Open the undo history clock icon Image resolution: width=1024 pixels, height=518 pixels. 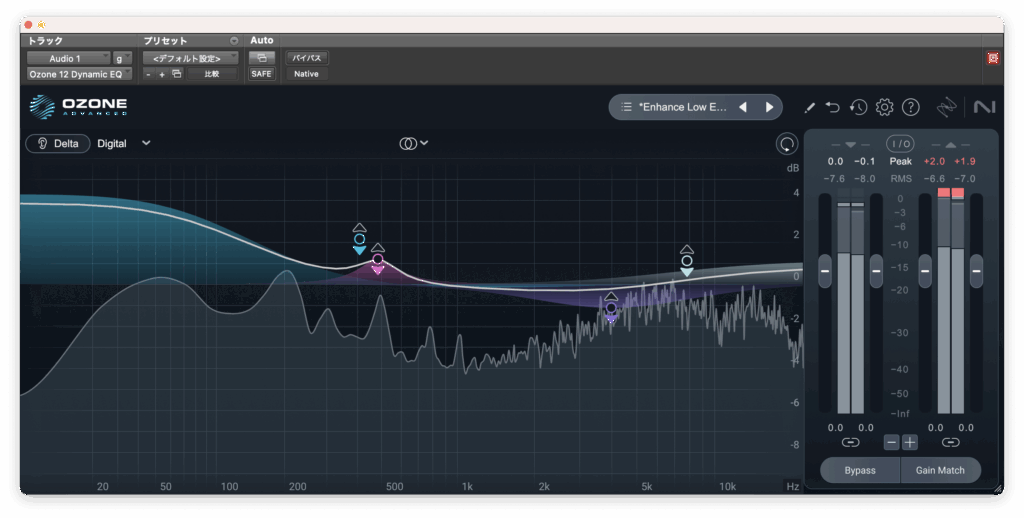(x=858, y=107)
